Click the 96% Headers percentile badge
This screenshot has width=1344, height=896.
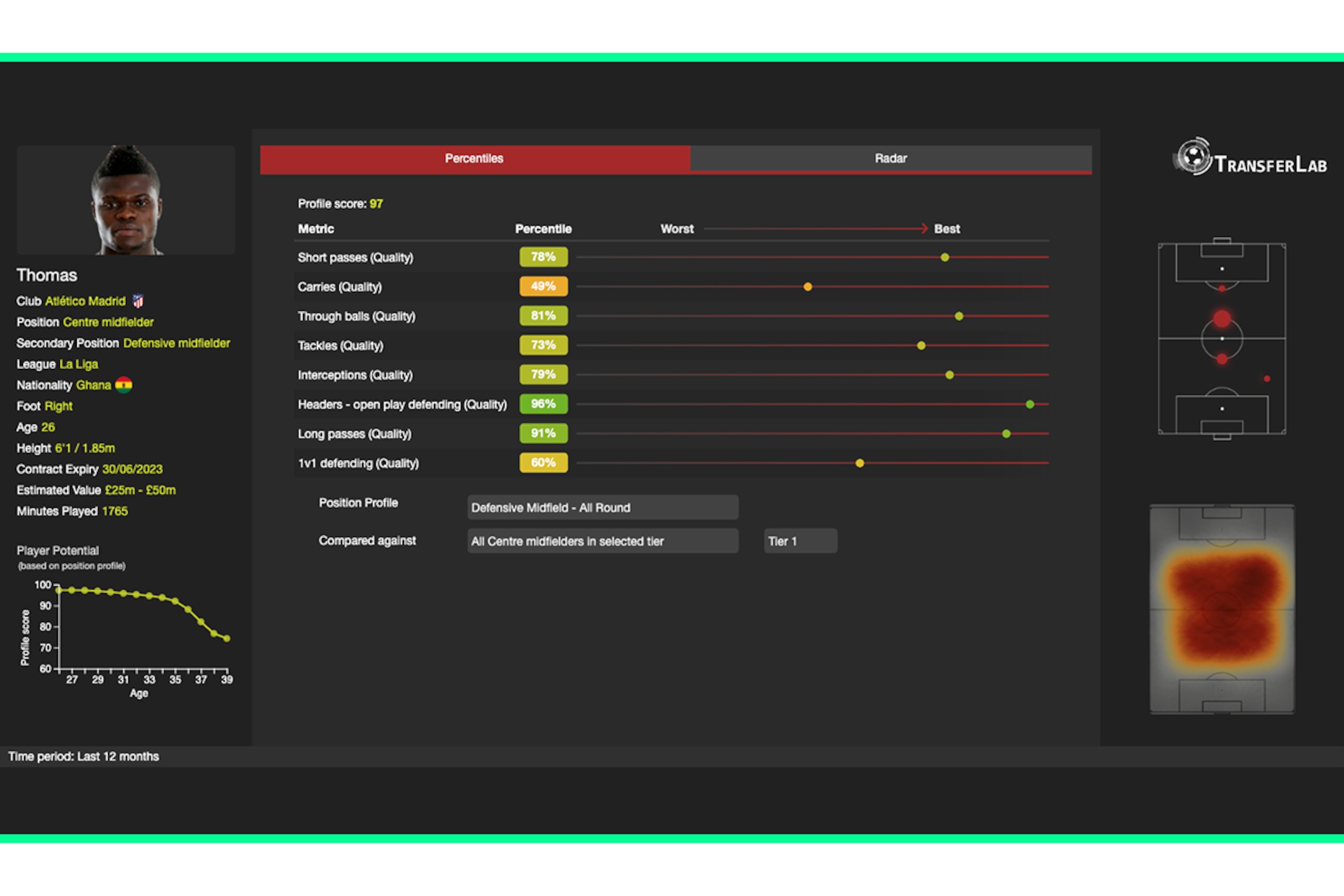(x=543, y=404)
